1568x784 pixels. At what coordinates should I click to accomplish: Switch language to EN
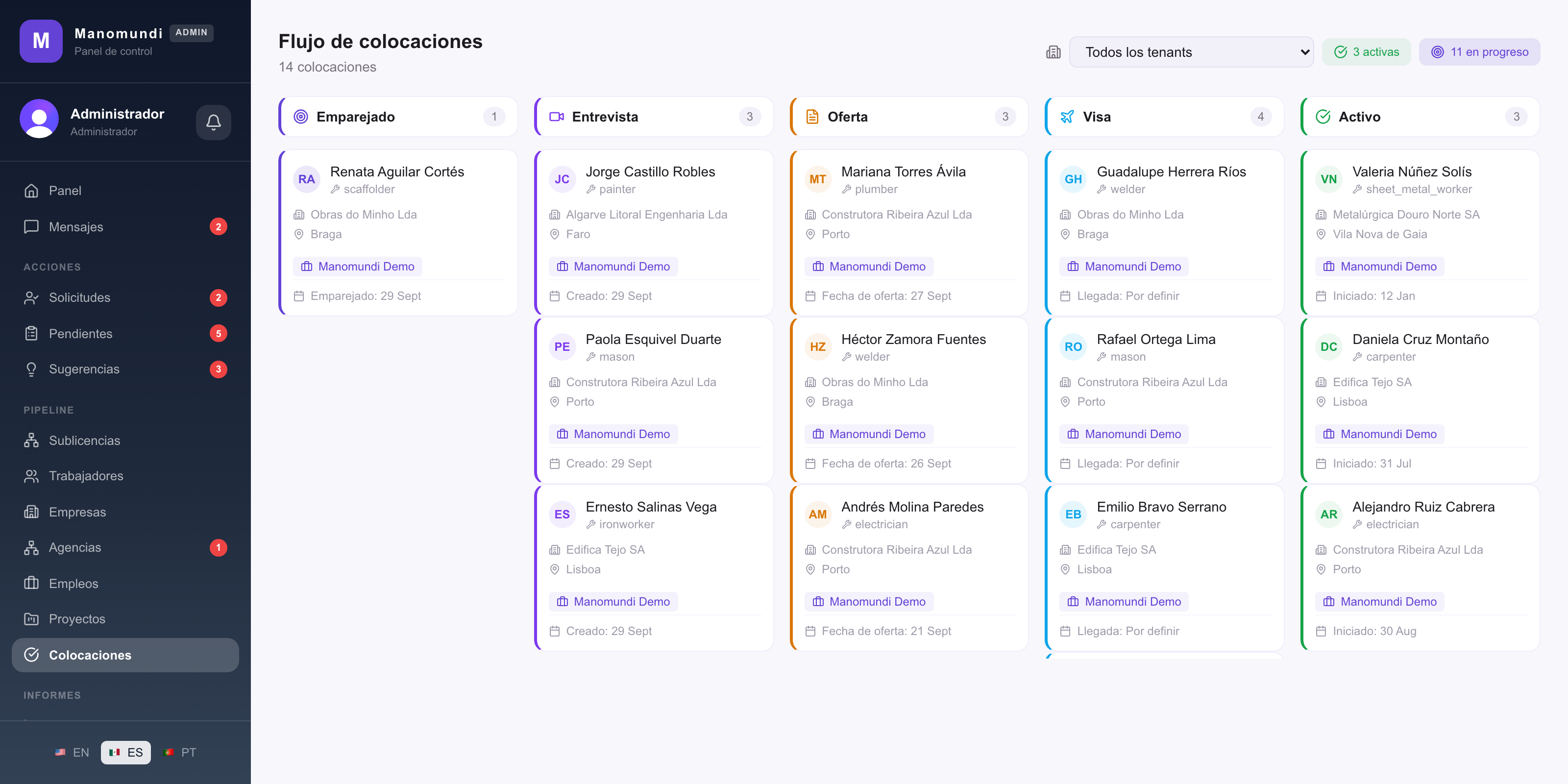click(x=72, y=752)
